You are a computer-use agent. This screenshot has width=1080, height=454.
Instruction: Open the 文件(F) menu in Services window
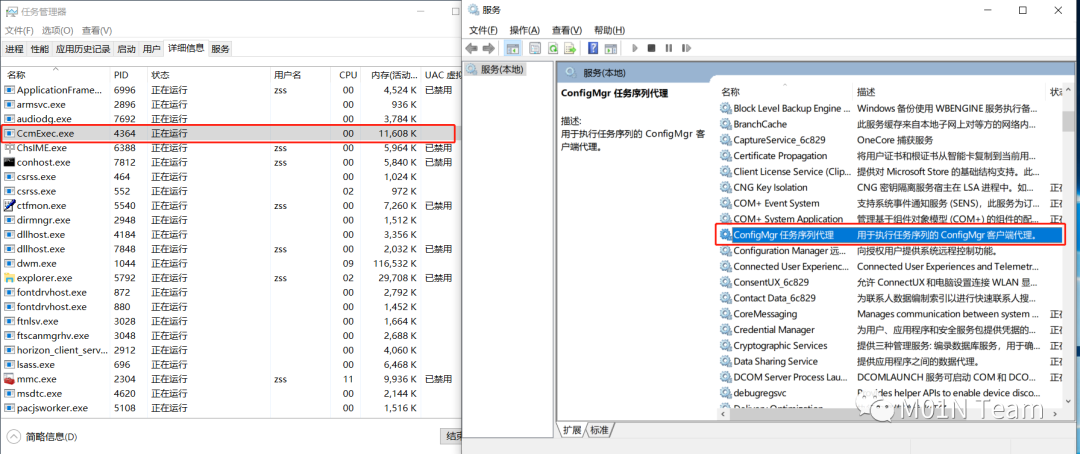pos(484,30)
